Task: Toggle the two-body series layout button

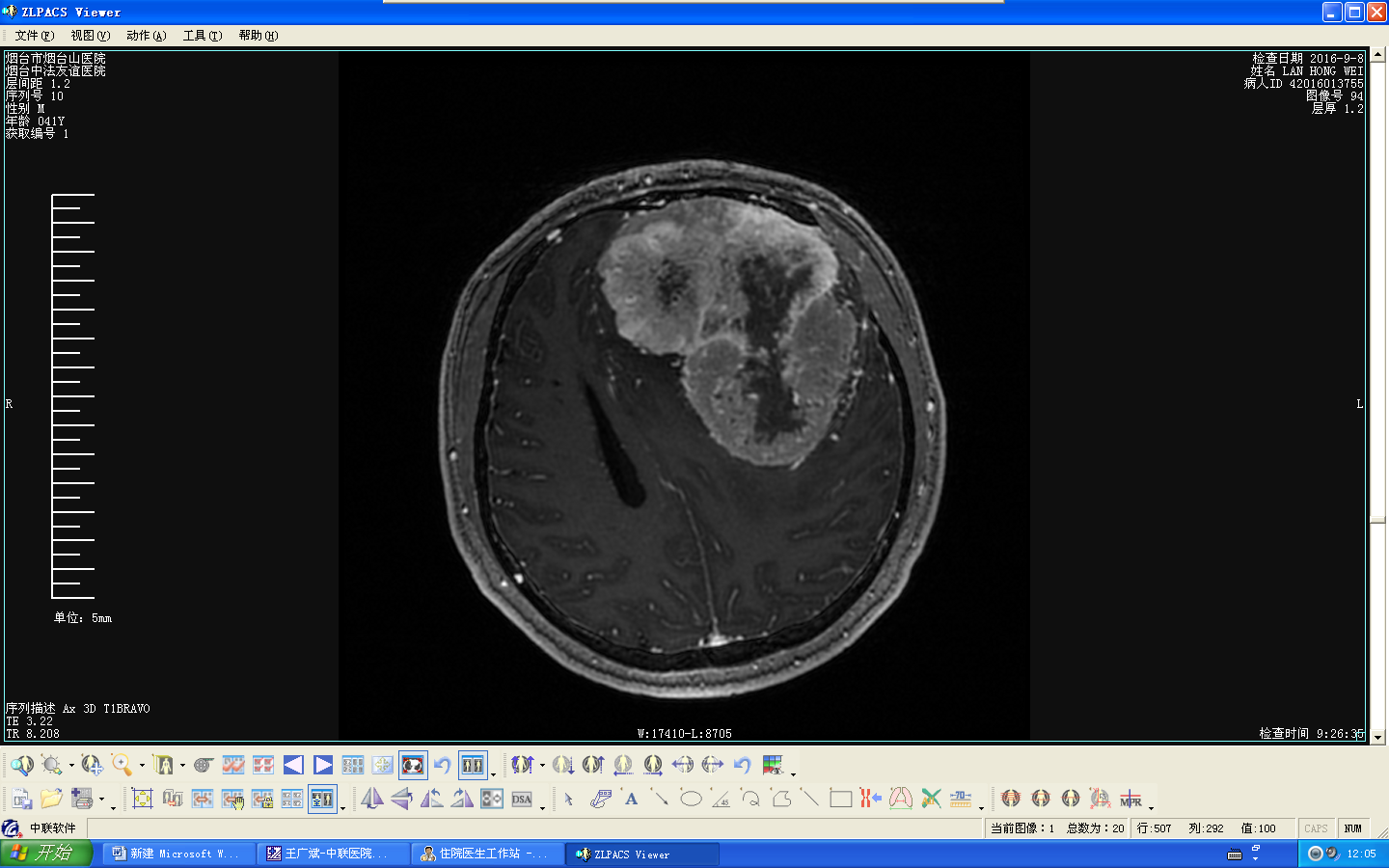Action: [x=473, y=765]
